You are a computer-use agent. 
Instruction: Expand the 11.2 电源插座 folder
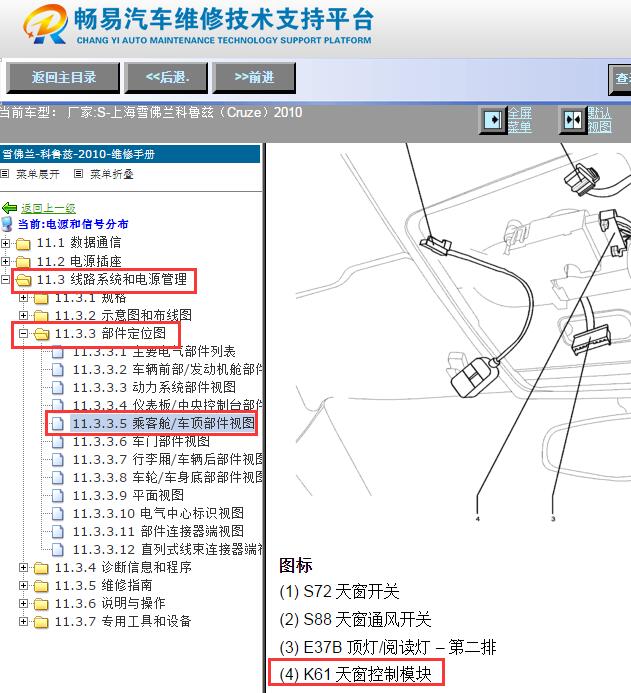(x=5, y=261)
